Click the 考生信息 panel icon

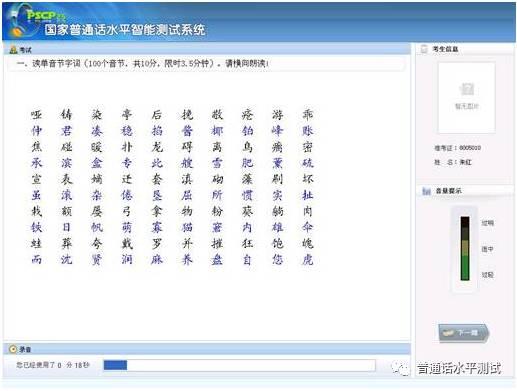pos(424,49)
